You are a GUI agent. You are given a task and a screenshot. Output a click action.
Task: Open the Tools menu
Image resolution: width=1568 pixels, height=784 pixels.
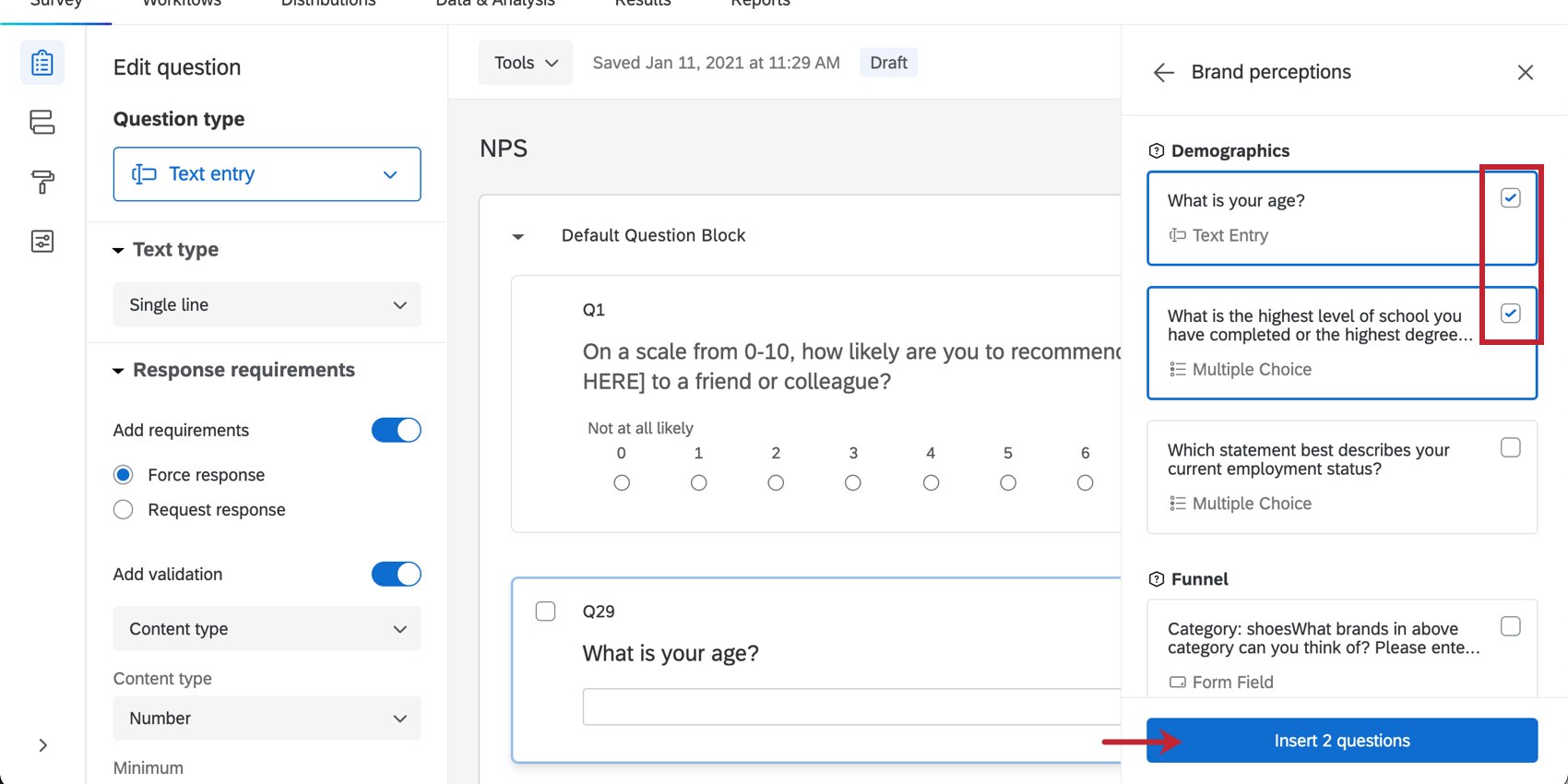point(526,63)
